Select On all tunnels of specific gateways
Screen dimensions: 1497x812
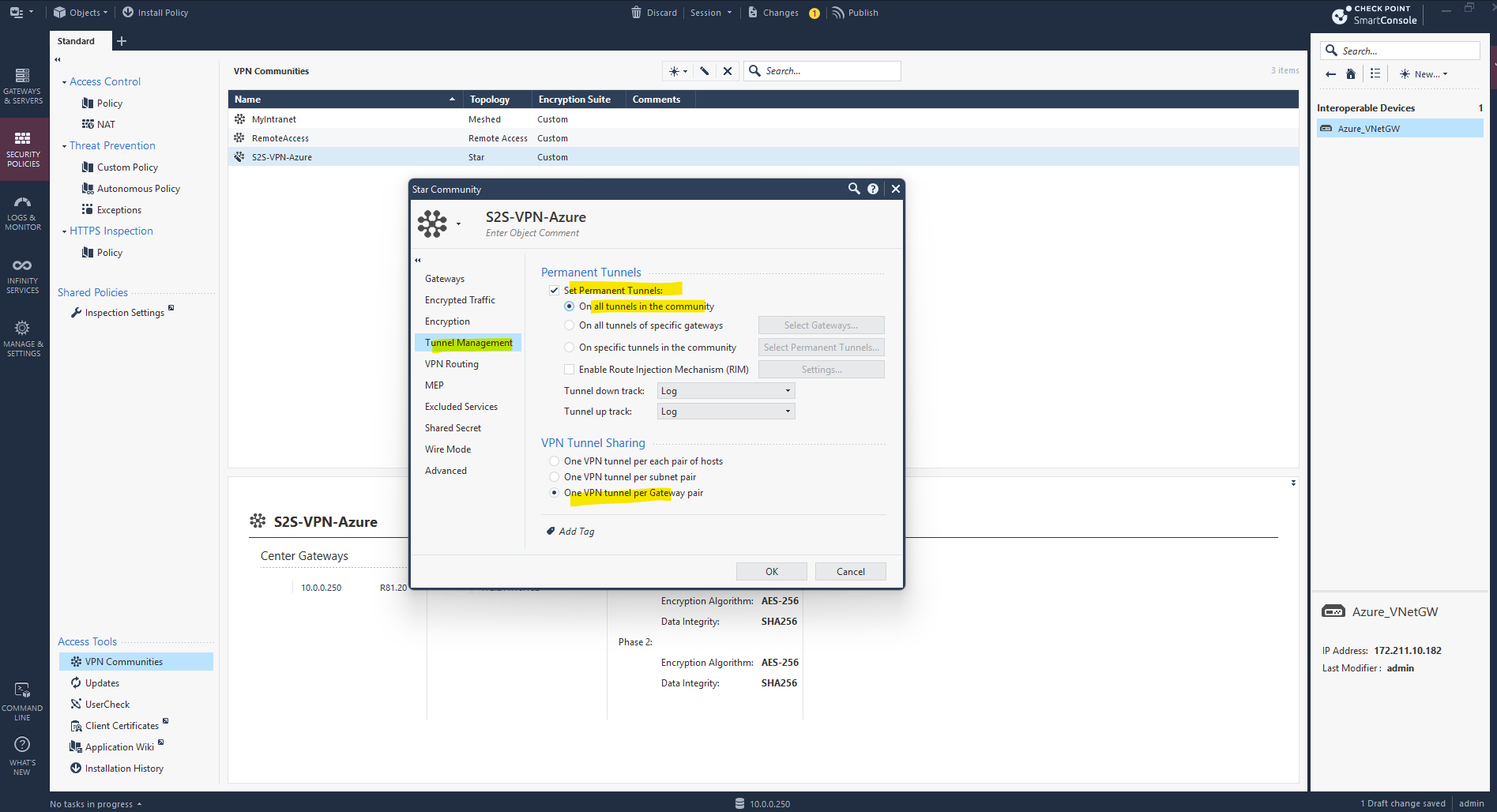pos(570,325)
